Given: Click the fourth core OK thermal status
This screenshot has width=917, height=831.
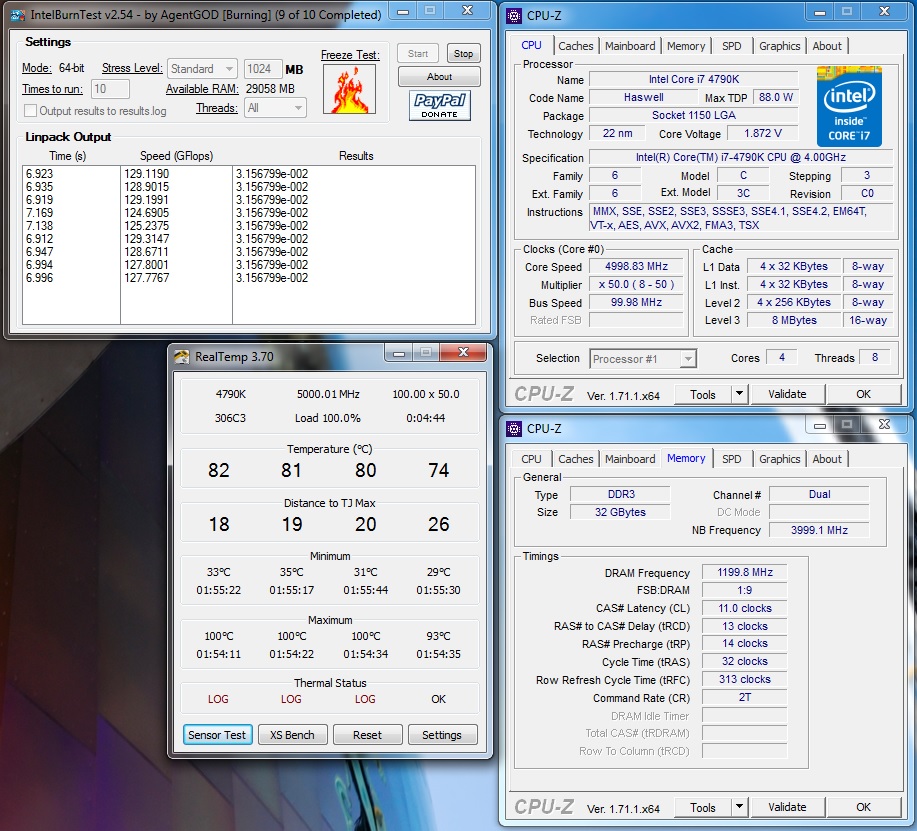Looking at the screenshot, I should (x=439, y=699).
